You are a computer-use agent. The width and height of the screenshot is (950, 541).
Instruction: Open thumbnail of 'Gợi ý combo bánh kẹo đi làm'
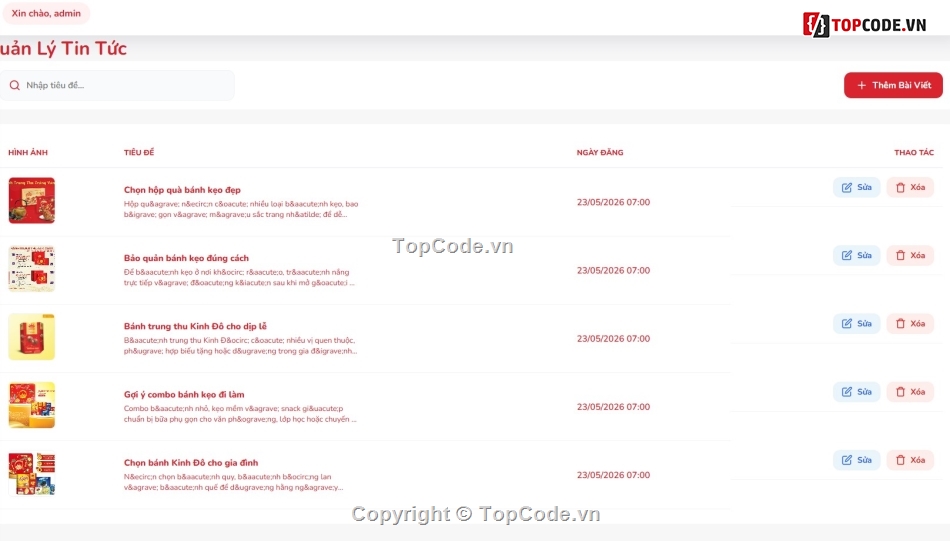click(32, 405)
